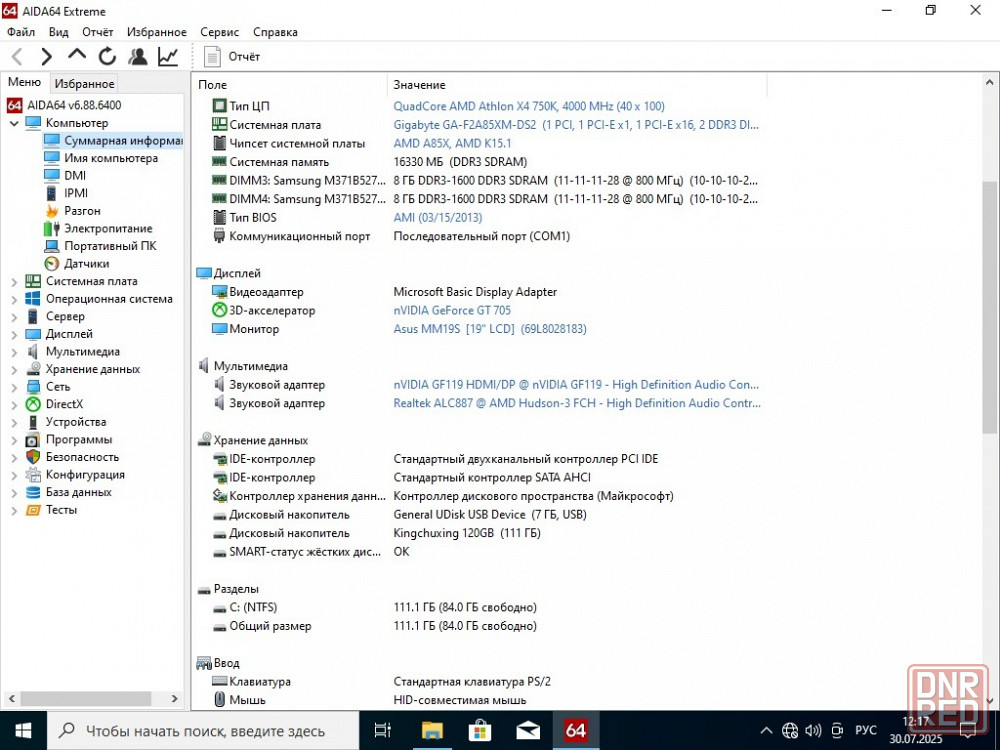This screenshot has width=1000, height=750.
Task: Go back with the left arrow toolbar button
Action: 17,57
